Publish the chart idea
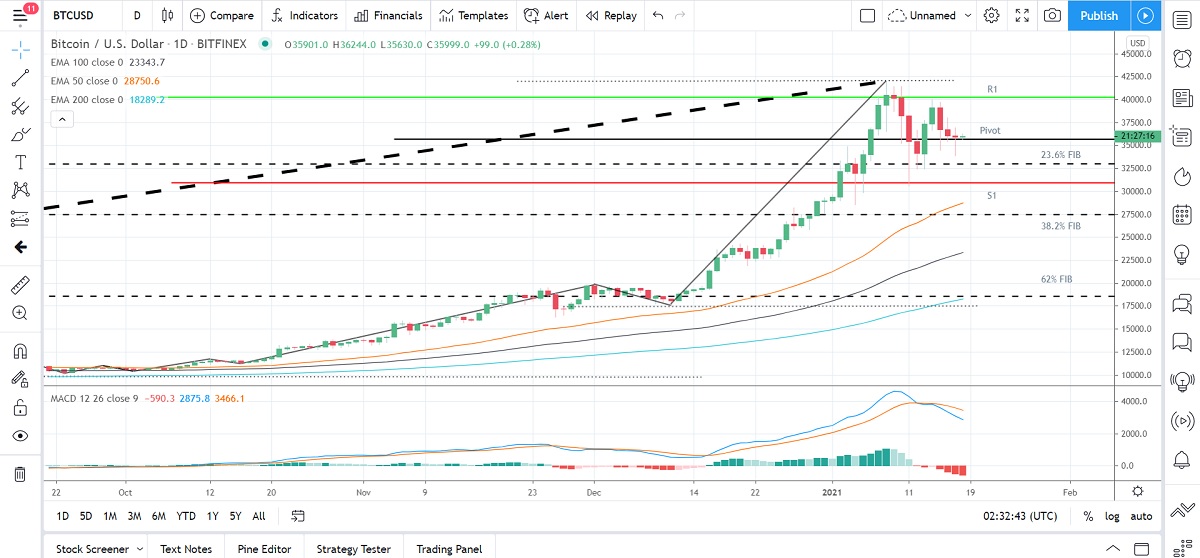 coord(1099,16)
